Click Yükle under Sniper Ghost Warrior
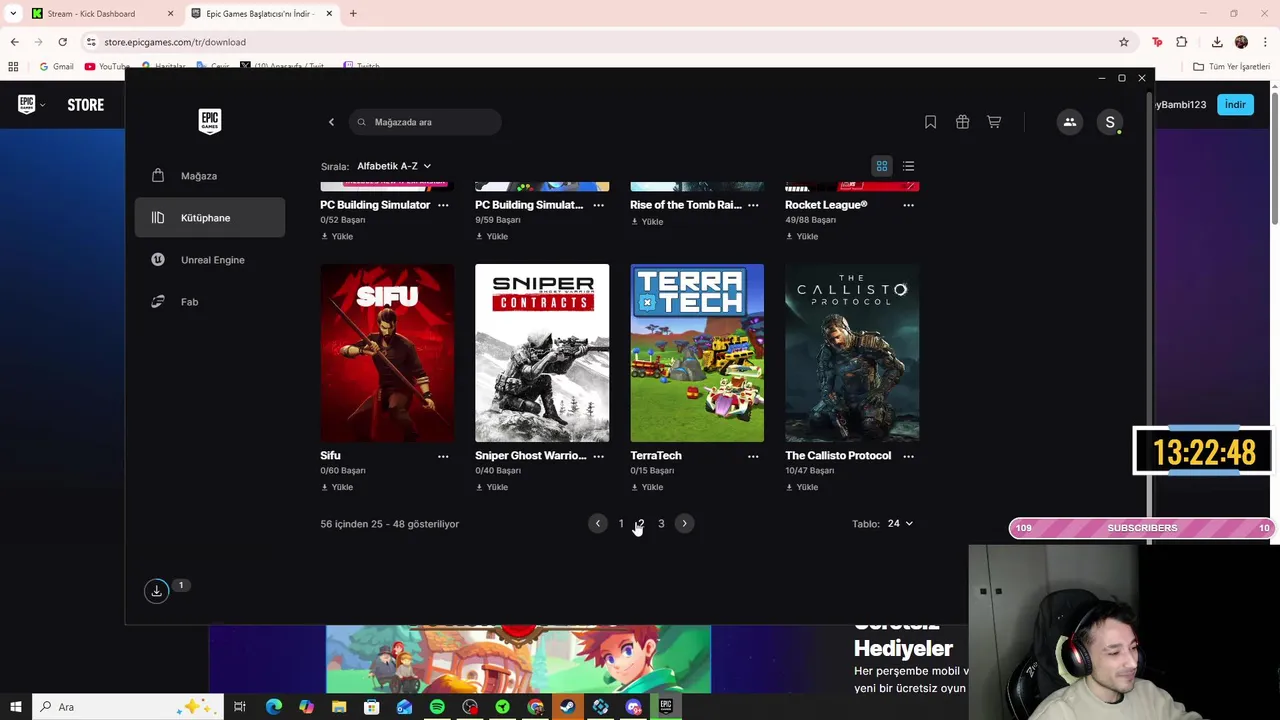 tap(492, 487)
